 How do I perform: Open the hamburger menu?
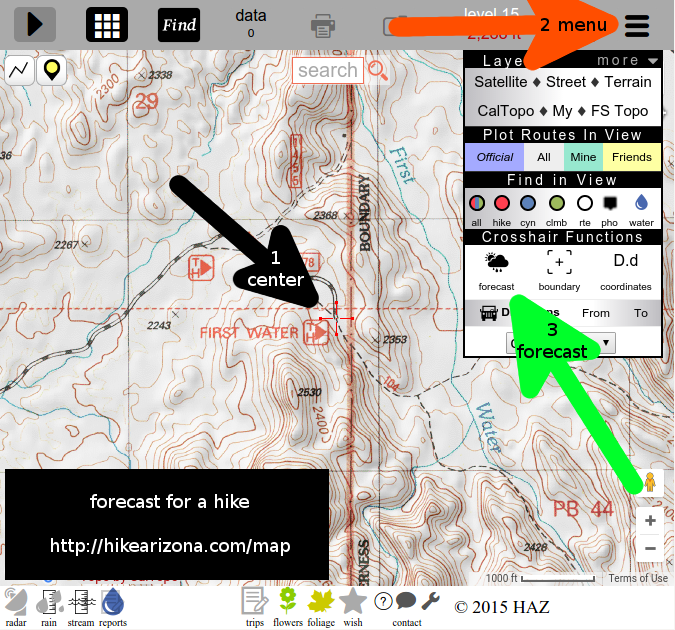636,25
